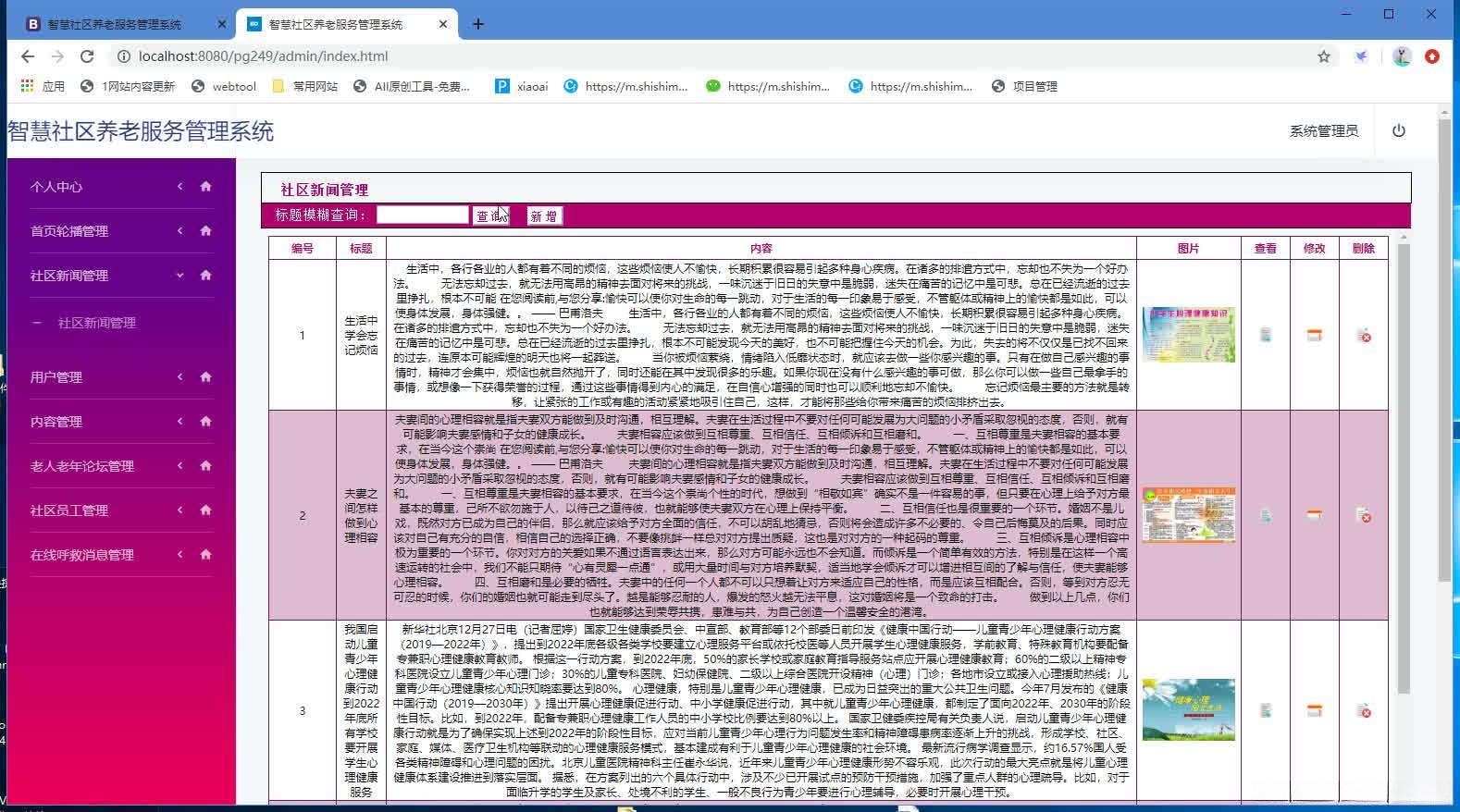Image resolution: width=1460 pixels, height=812 pixels.
Task: Open 项目管理 bookmark
Action: (x=1024, y=86)
